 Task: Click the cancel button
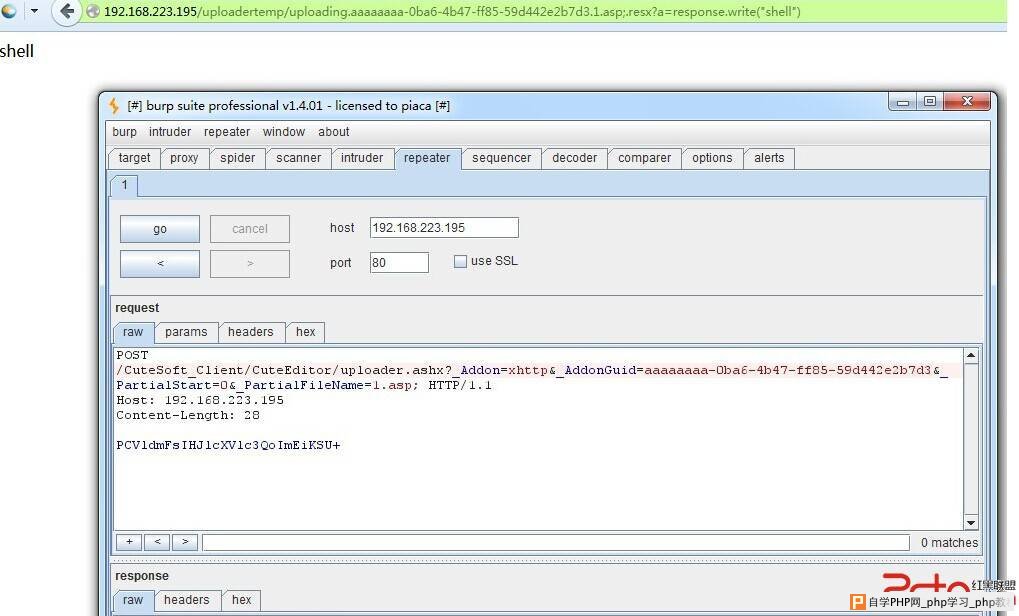click(250, 229)
